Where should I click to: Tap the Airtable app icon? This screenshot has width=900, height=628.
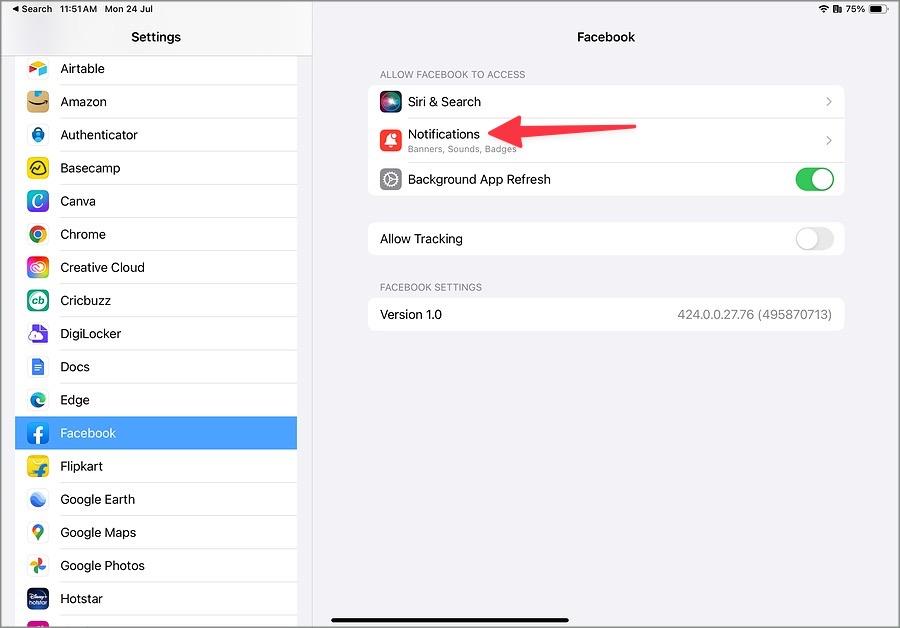38,69
